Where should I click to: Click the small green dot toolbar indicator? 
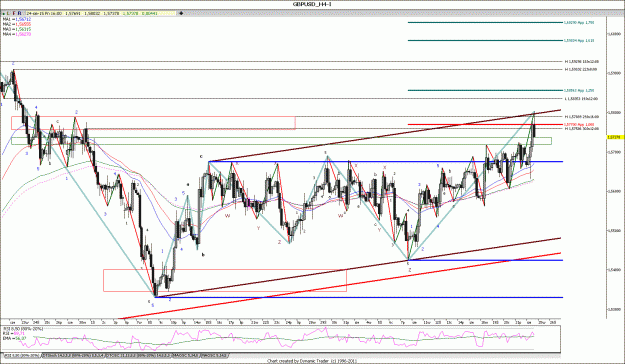click(x=4, y=14)
